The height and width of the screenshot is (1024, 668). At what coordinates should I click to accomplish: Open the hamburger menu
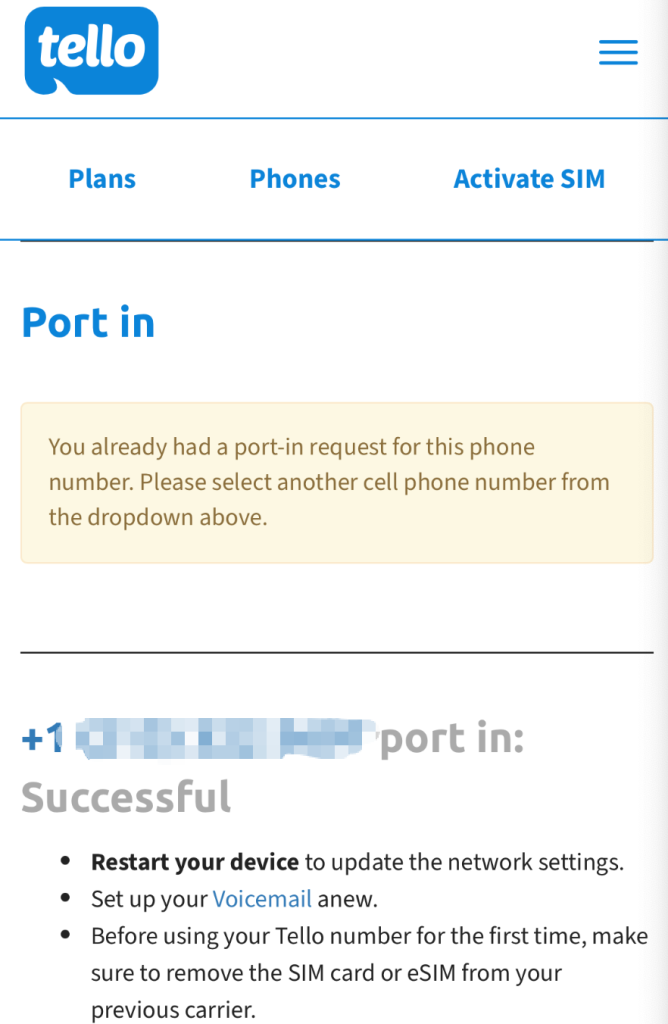click(618, 53)
